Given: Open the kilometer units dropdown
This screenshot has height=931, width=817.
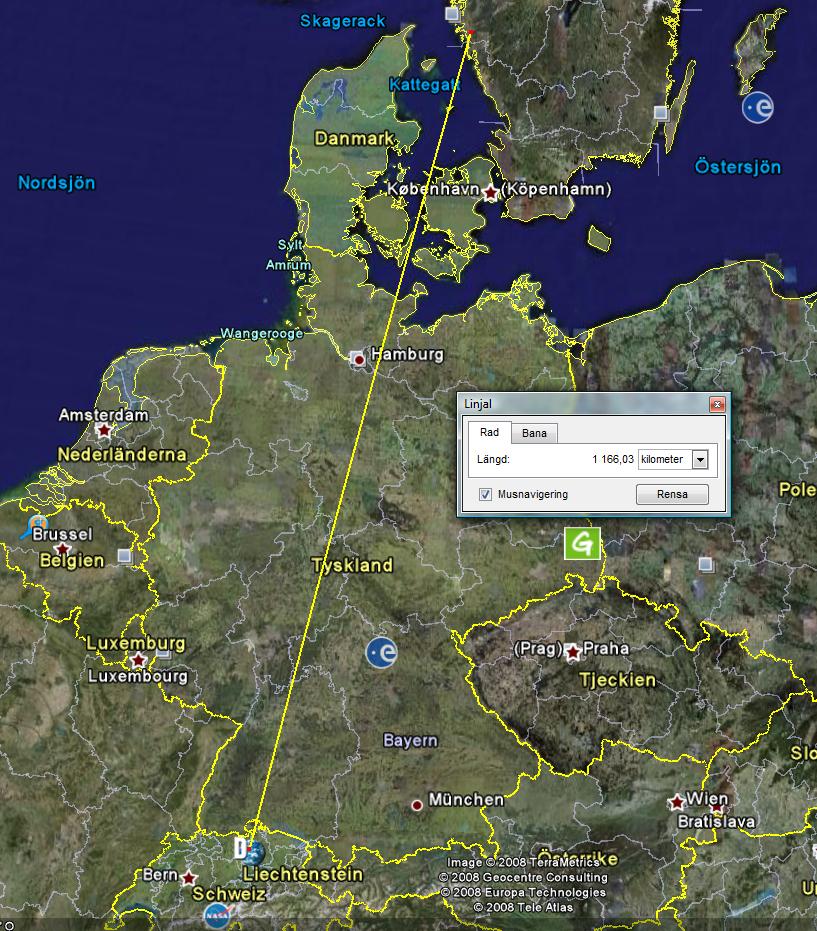Looking at the screenshot, I should [x=701, y=459].
